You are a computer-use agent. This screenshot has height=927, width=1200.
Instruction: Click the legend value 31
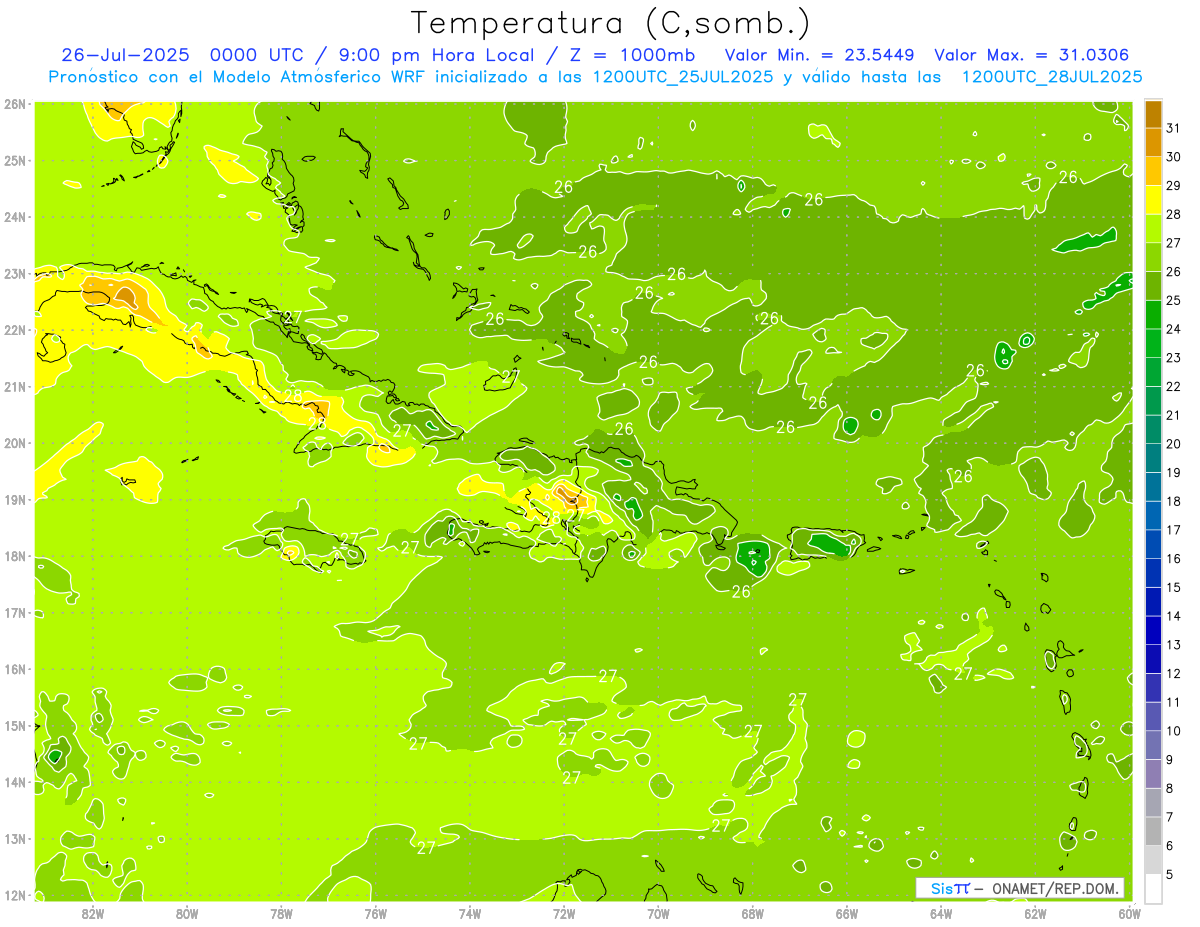click(x=1174, y=128)
